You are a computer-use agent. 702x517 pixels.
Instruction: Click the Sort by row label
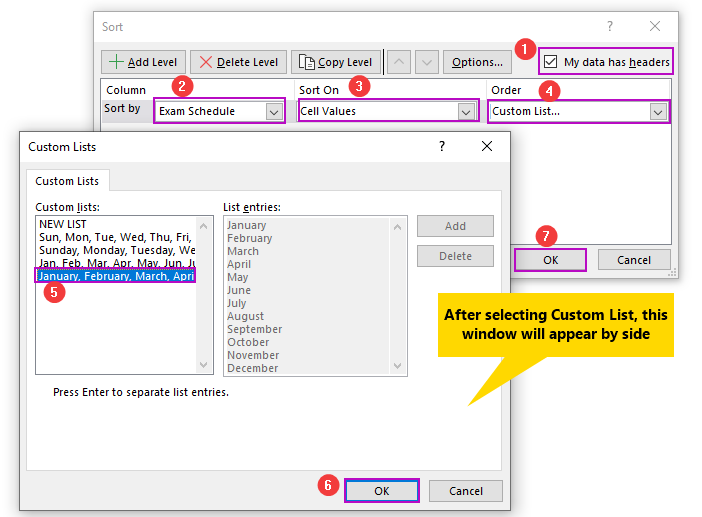122,108
